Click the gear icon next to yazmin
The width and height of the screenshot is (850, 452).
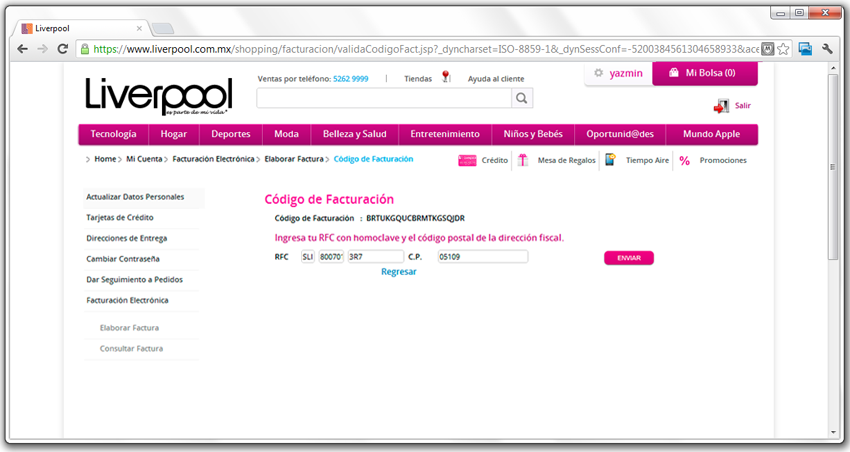coord(598,73)
